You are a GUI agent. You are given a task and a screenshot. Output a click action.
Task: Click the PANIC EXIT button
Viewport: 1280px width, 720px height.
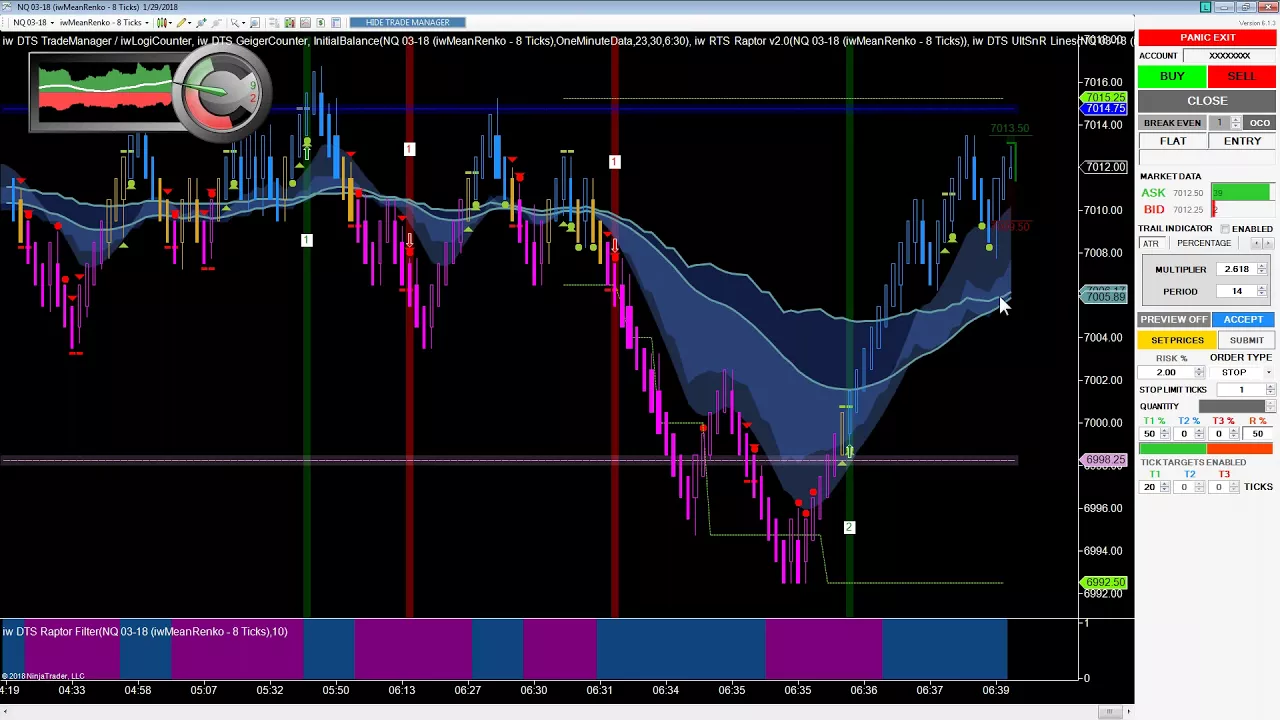[x=1207, y=38]
